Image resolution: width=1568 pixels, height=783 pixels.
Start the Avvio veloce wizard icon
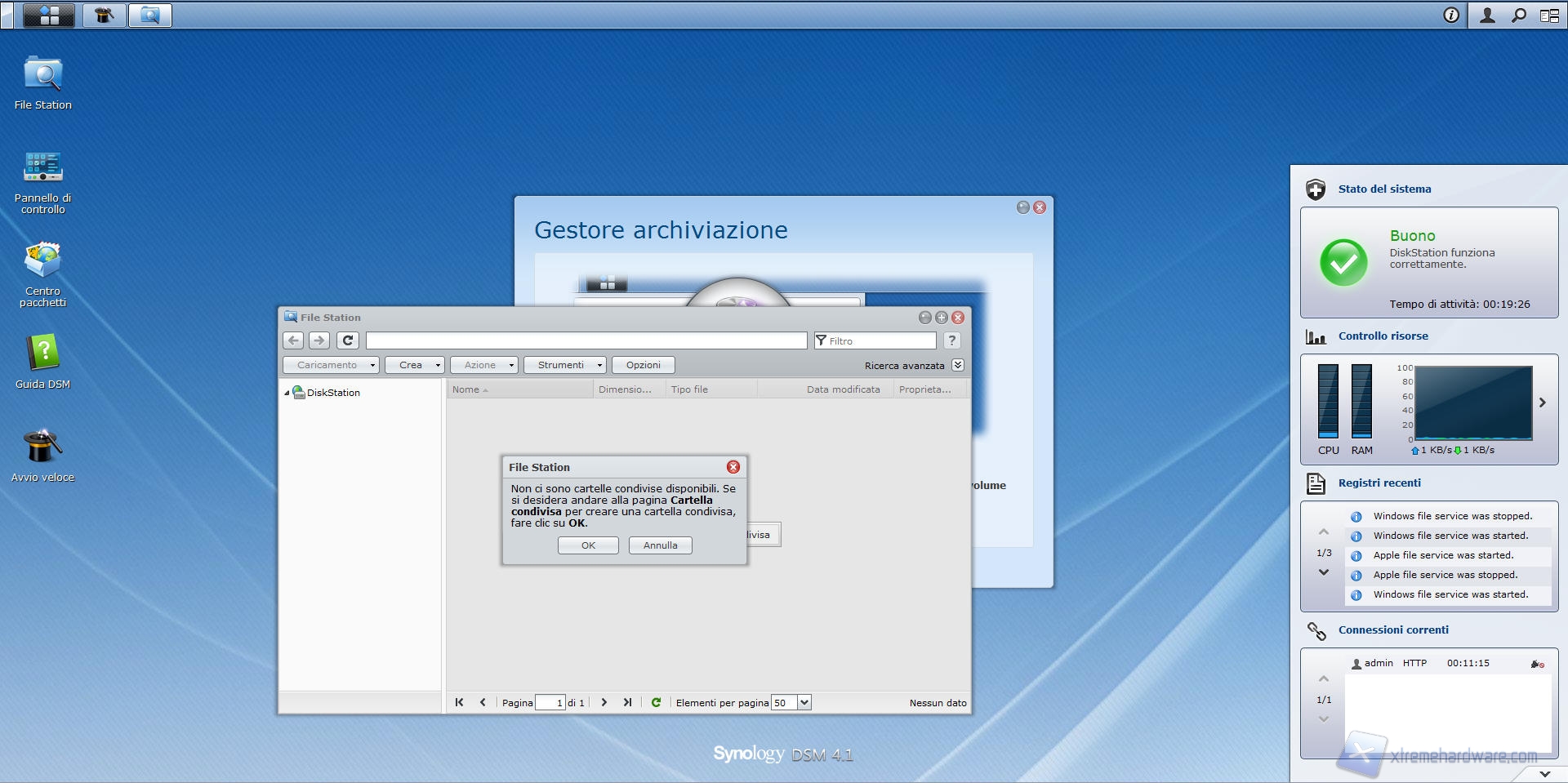42,447
